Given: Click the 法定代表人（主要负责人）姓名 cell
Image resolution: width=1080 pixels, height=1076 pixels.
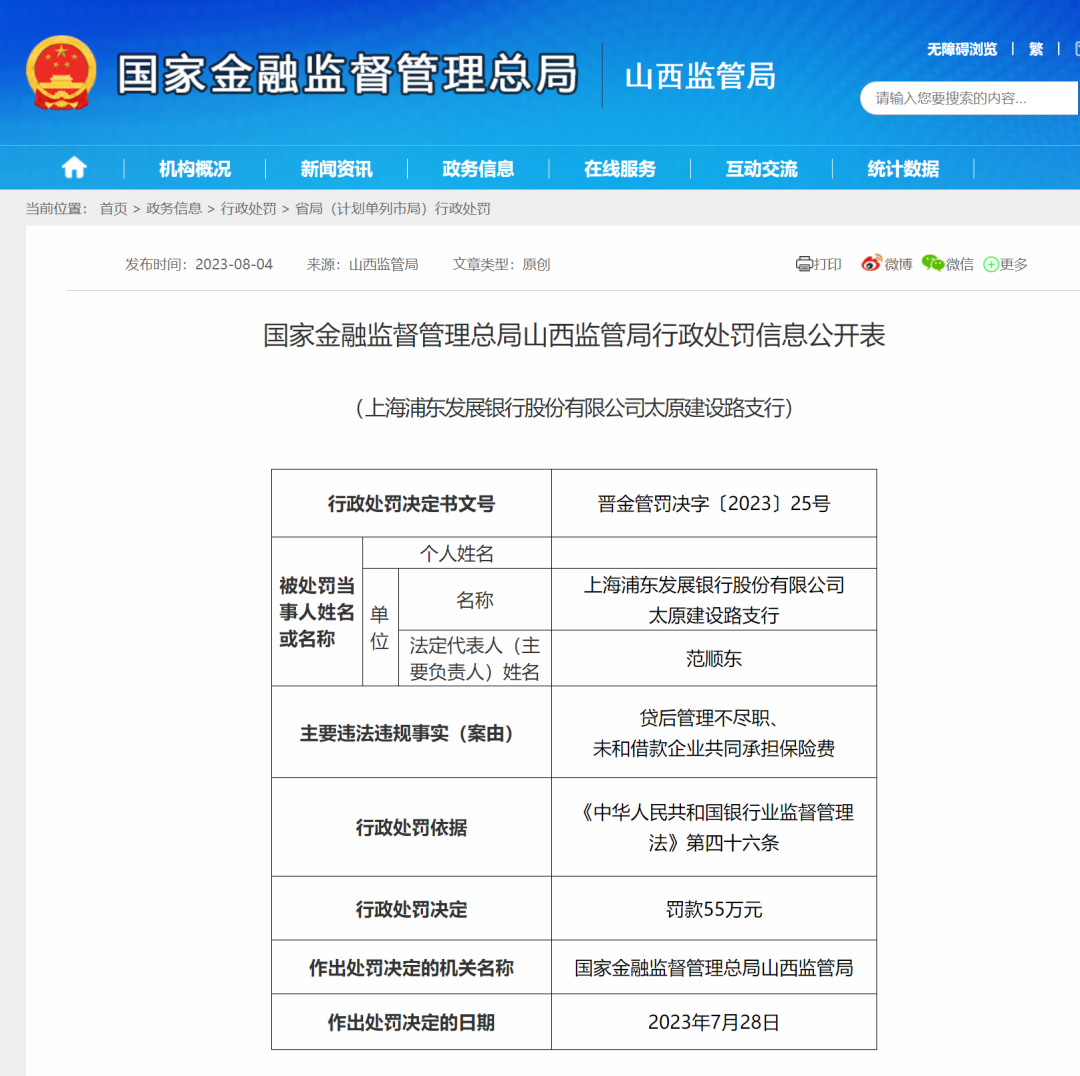Looking at the screenshot, I should point(475,659).
